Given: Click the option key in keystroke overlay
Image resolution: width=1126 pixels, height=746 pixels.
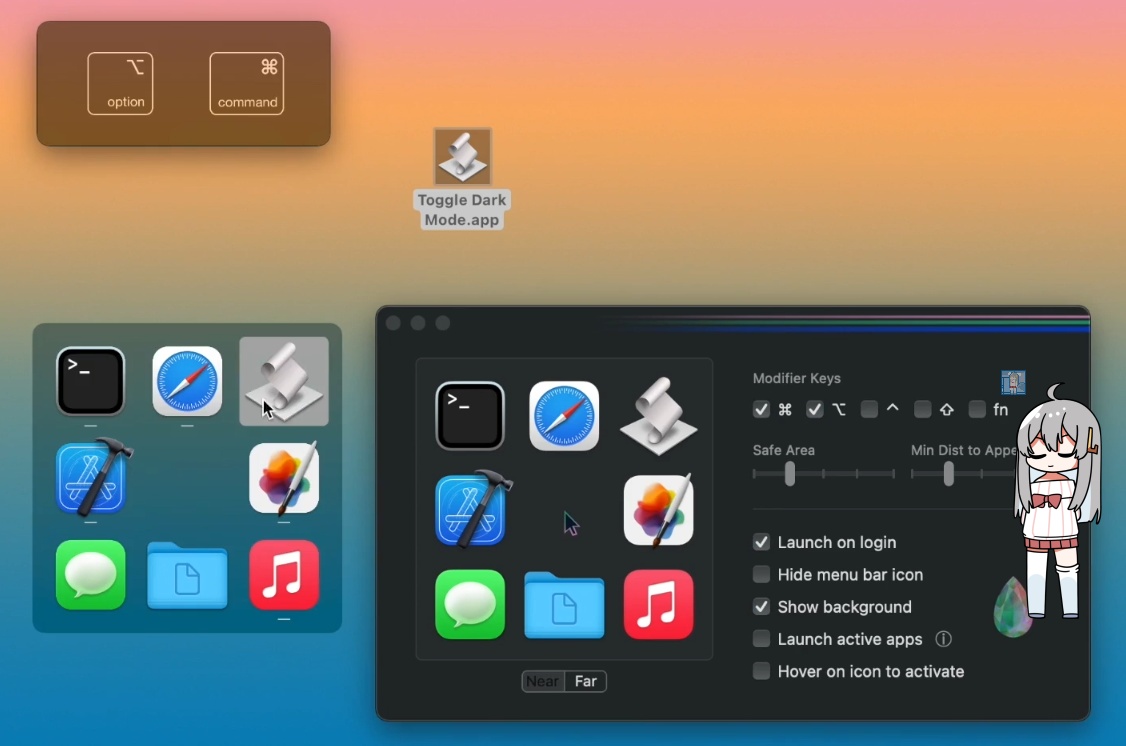Looking at the screenshot, I should pos(120,83).
